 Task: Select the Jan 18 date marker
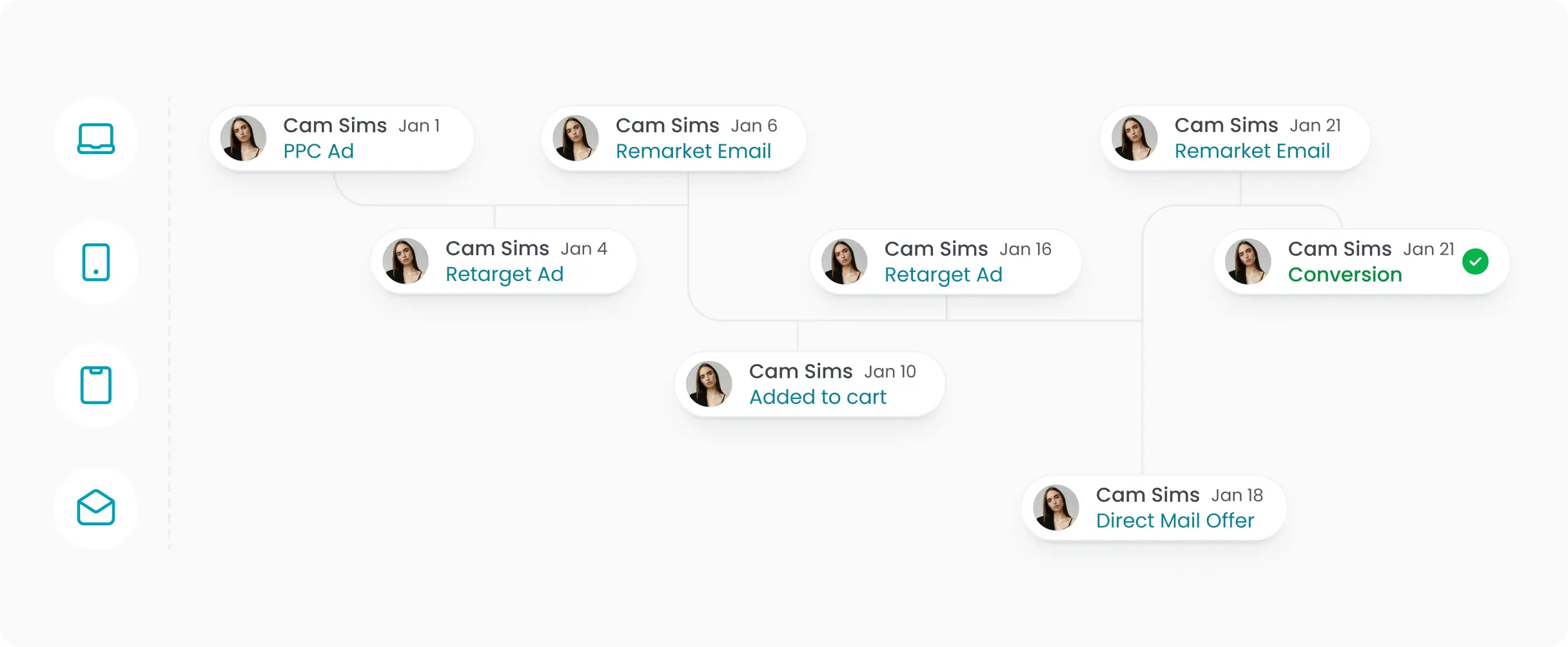(1237, 496)
